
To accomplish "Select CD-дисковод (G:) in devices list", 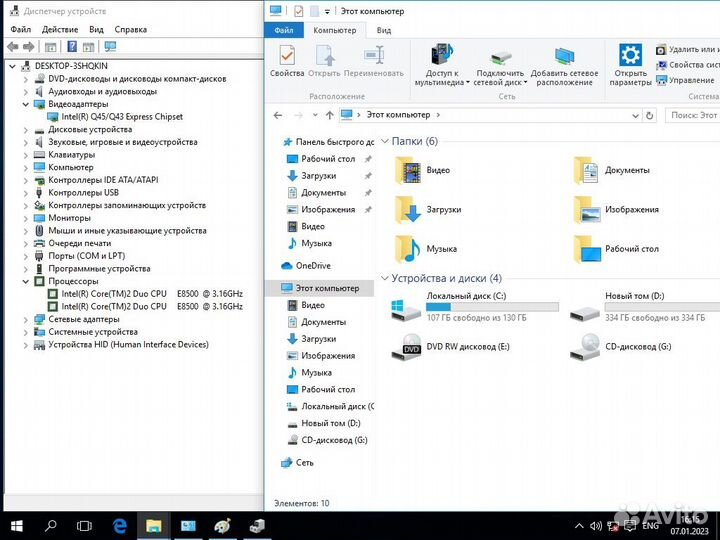I will click(620, 347).
